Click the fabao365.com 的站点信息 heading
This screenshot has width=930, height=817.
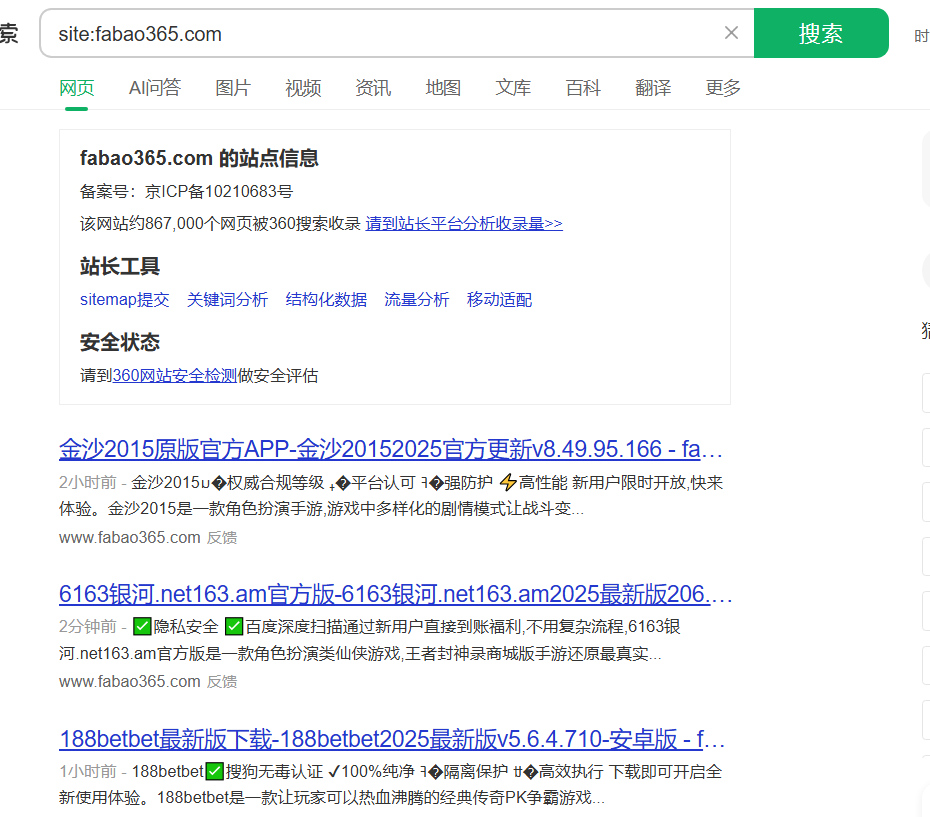click(199, 158)
